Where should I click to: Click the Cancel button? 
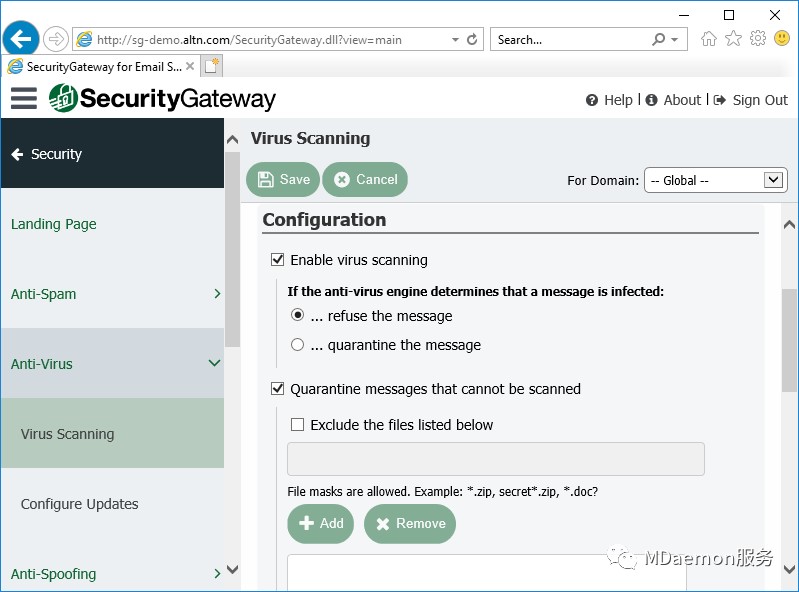pos(365,179)
